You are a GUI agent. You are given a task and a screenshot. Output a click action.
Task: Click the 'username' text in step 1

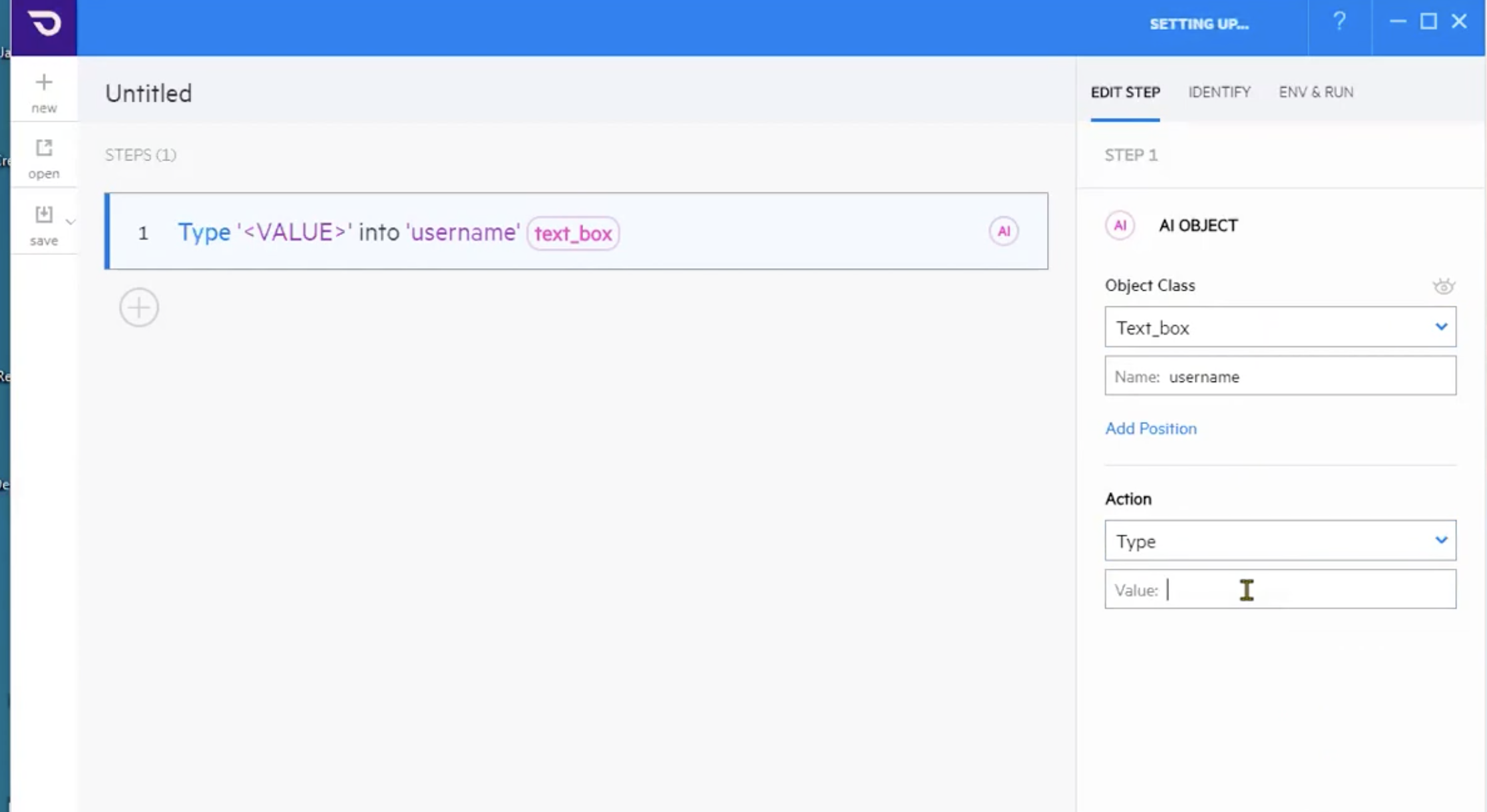[x=463, y=232]
